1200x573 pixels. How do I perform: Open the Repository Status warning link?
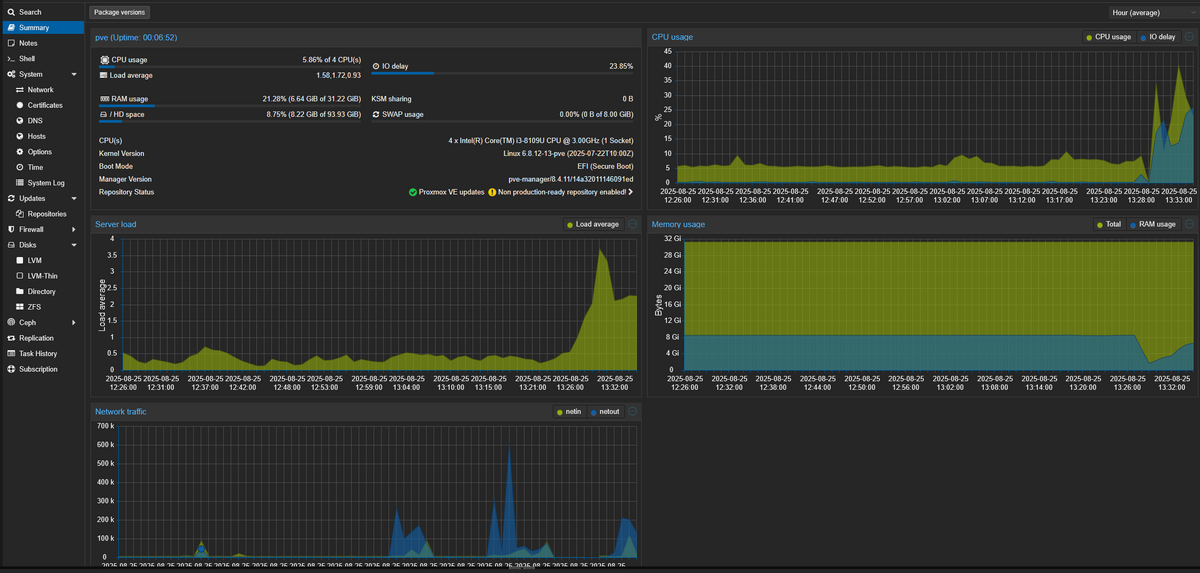coord(630,192)
